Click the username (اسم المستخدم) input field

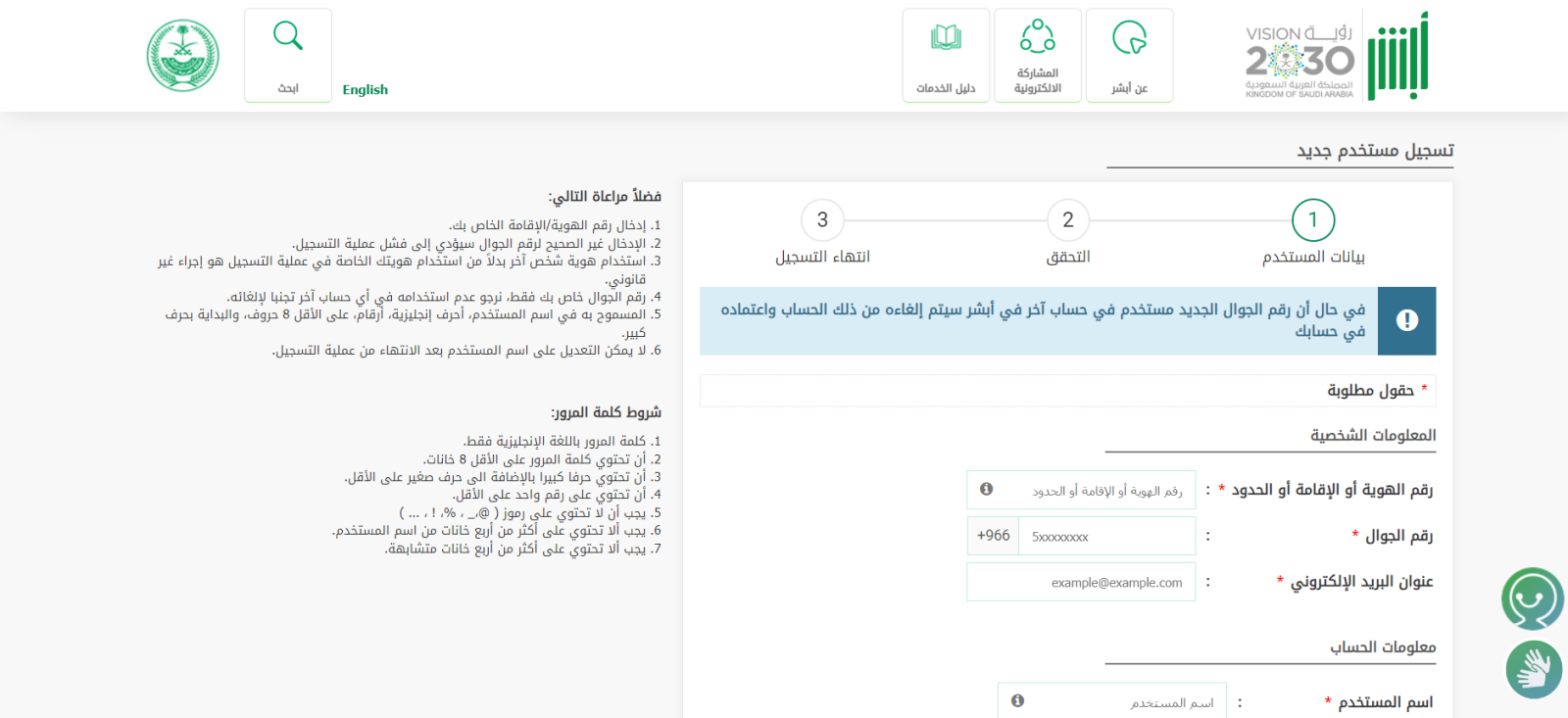coord(1122,701)
